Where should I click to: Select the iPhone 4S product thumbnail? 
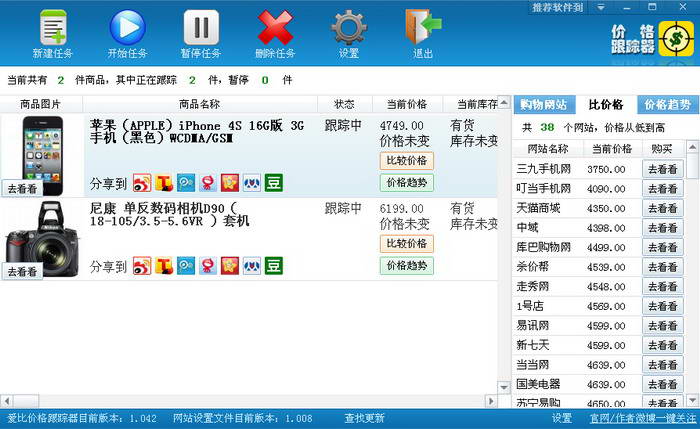coord(42,155)
